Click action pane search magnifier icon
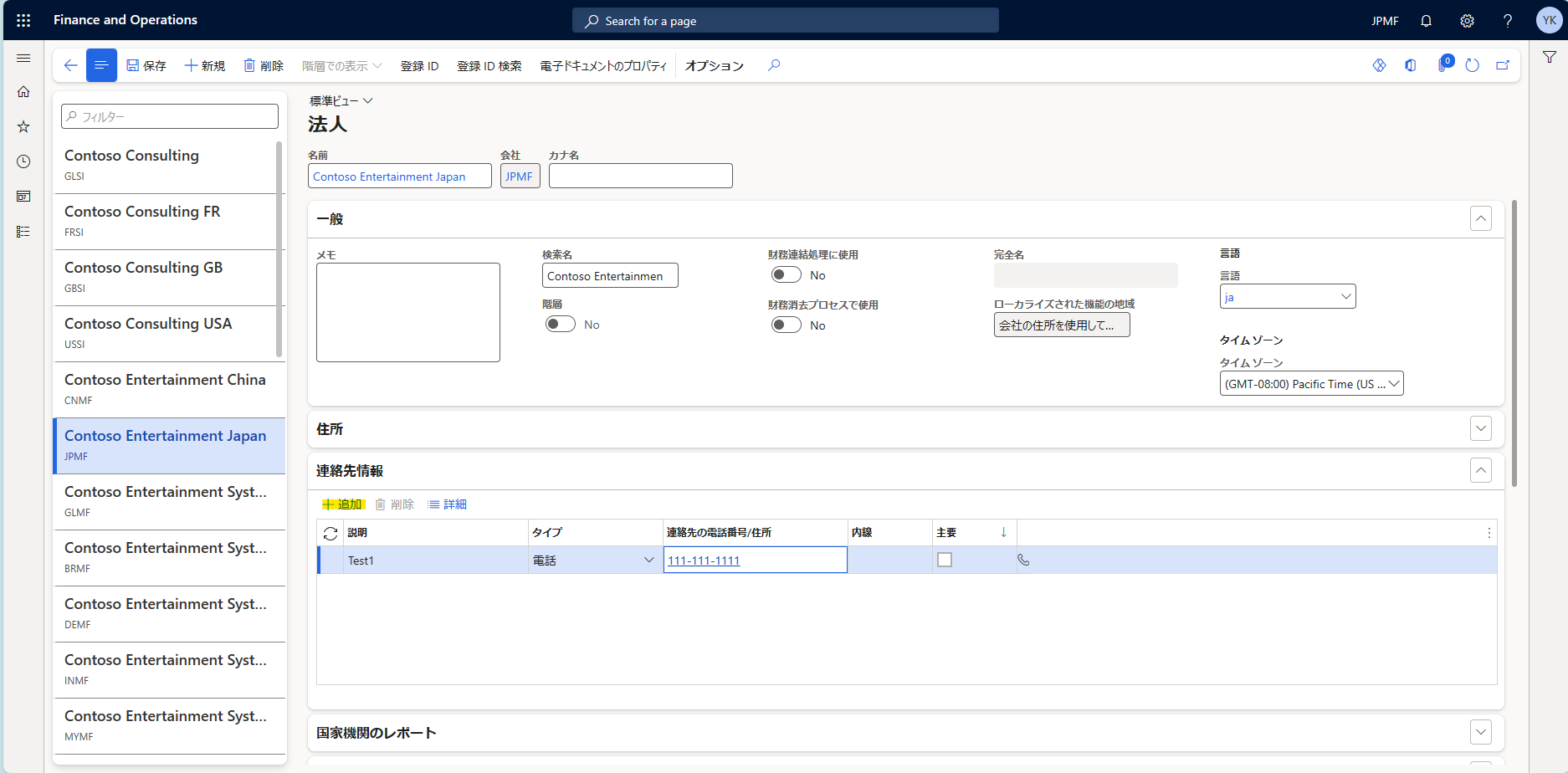Screen dimensions: 1568x773 click(774, 65)
